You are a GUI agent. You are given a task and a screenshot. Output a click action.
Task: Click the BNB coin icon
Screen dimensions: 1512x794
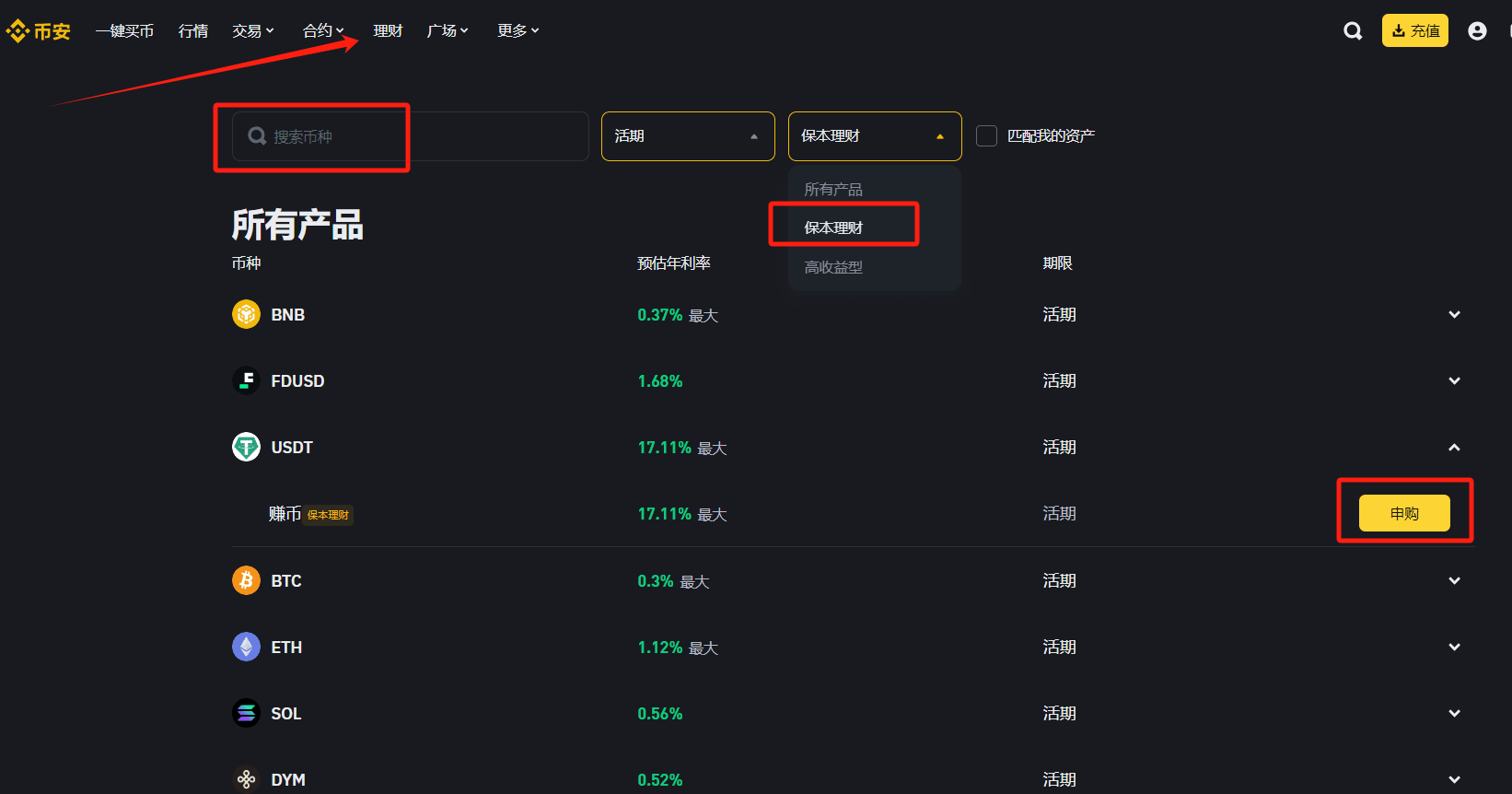pos(246,314)
